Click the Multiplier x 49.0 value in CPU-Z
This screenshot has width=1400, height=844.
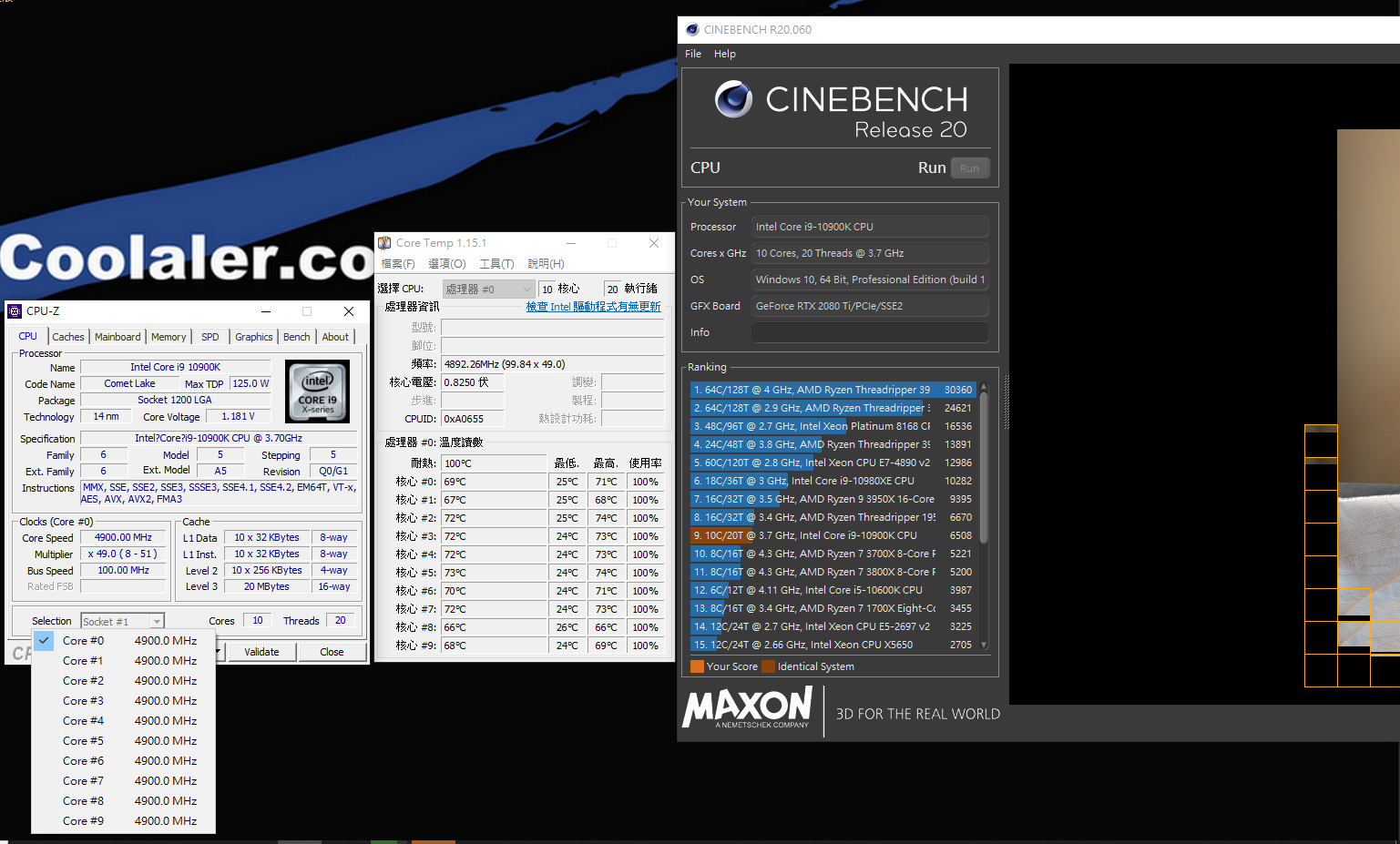(x=124, y=554)
